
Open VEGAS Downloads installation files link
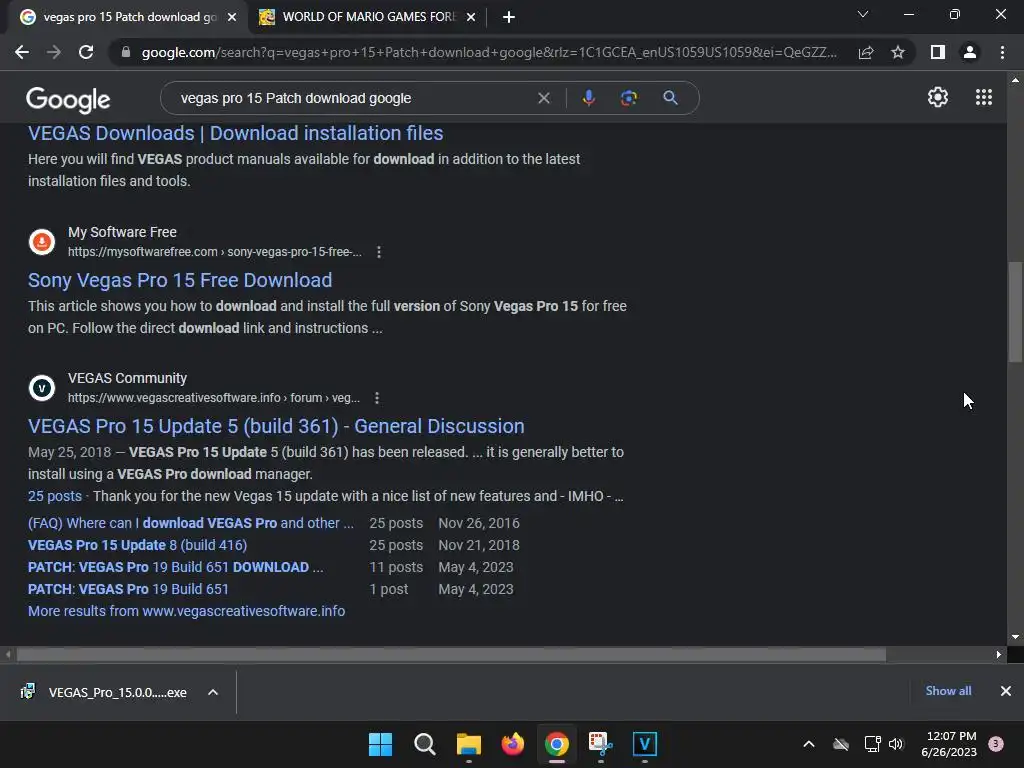[236, 133]
